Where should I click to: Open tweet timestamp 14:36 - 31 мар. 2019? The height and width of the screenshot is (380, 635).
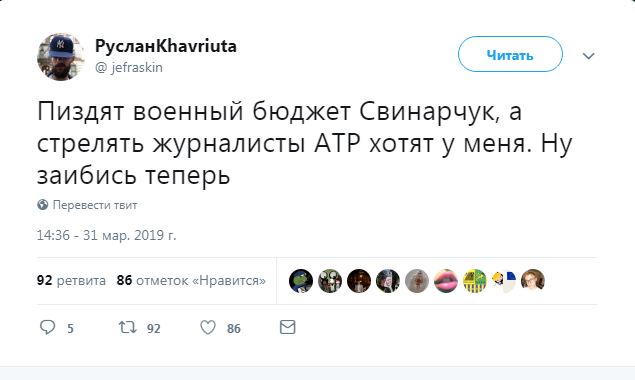(107, 235)
